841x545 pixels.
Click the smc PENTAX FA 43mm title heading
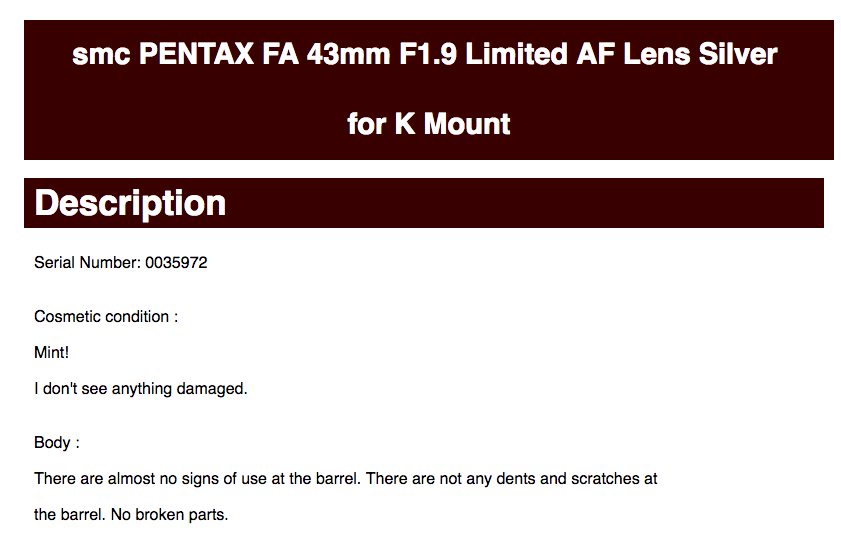click(x=425, y=54)
